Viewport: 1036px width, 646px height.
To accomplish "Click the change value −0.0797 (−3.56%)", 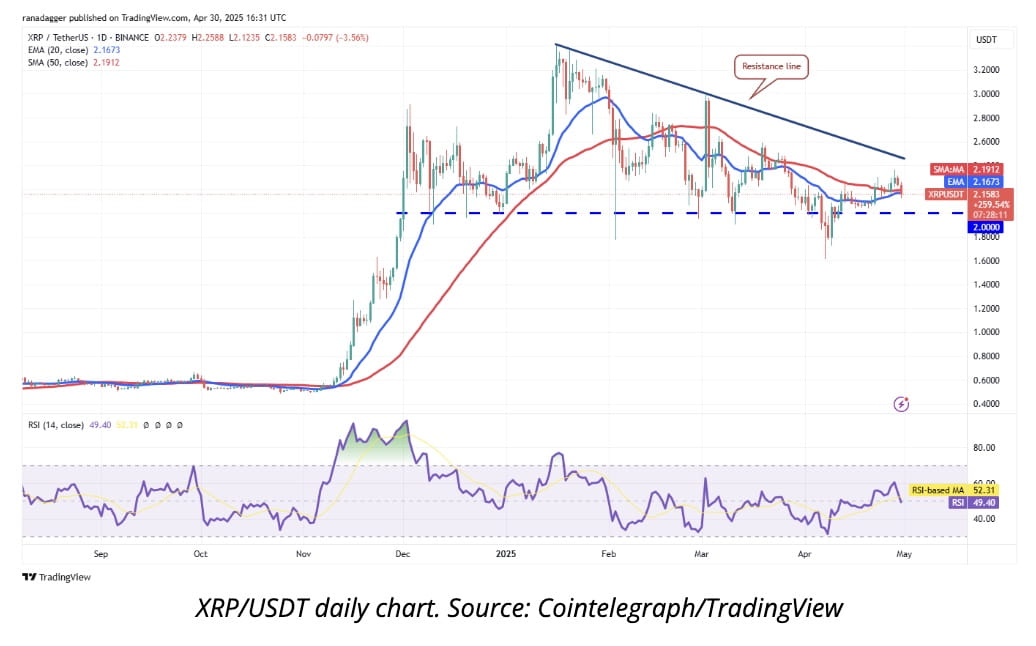I will (335, 38).
